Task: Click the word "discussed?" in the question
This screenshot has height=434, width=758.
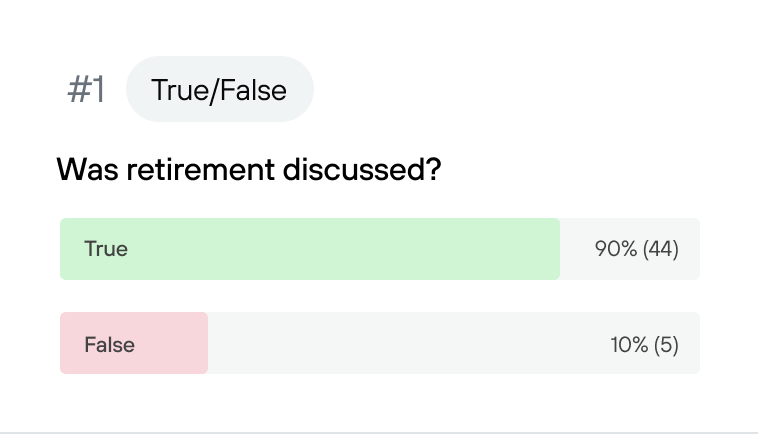Action: pos(362,170)
